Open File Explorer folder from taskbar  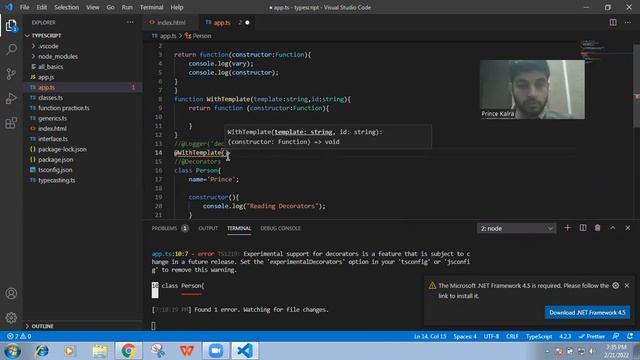(100, 351)
